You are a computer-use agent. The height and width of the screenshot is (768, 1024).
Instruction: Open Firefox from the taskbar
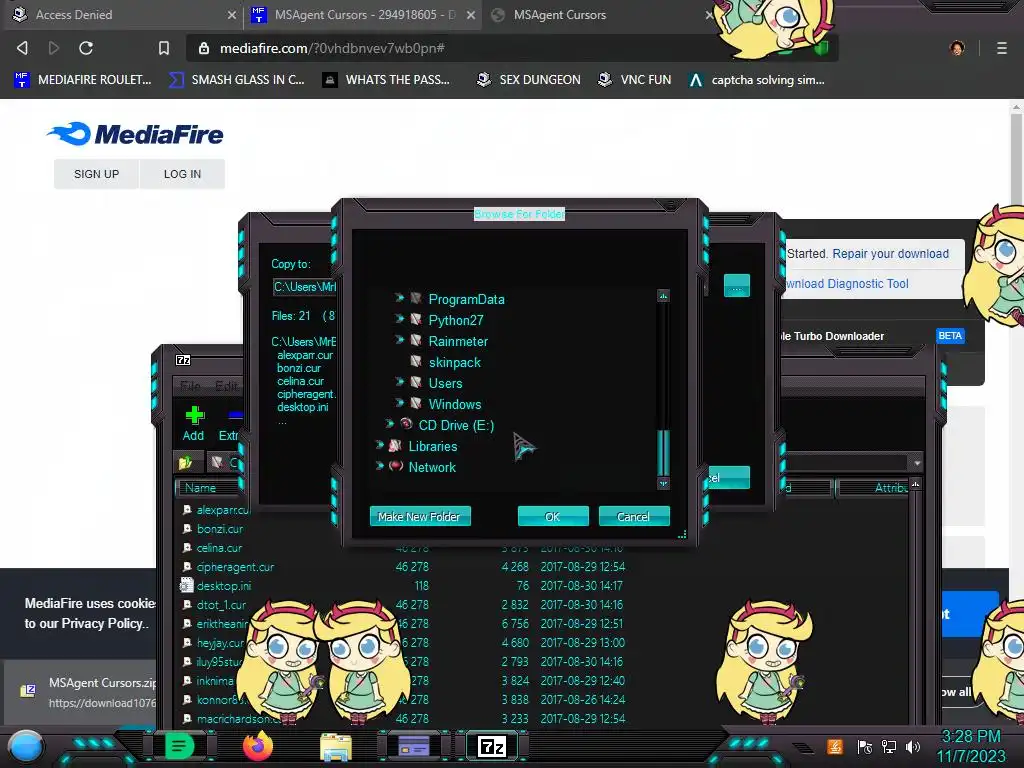pos(257,746)
